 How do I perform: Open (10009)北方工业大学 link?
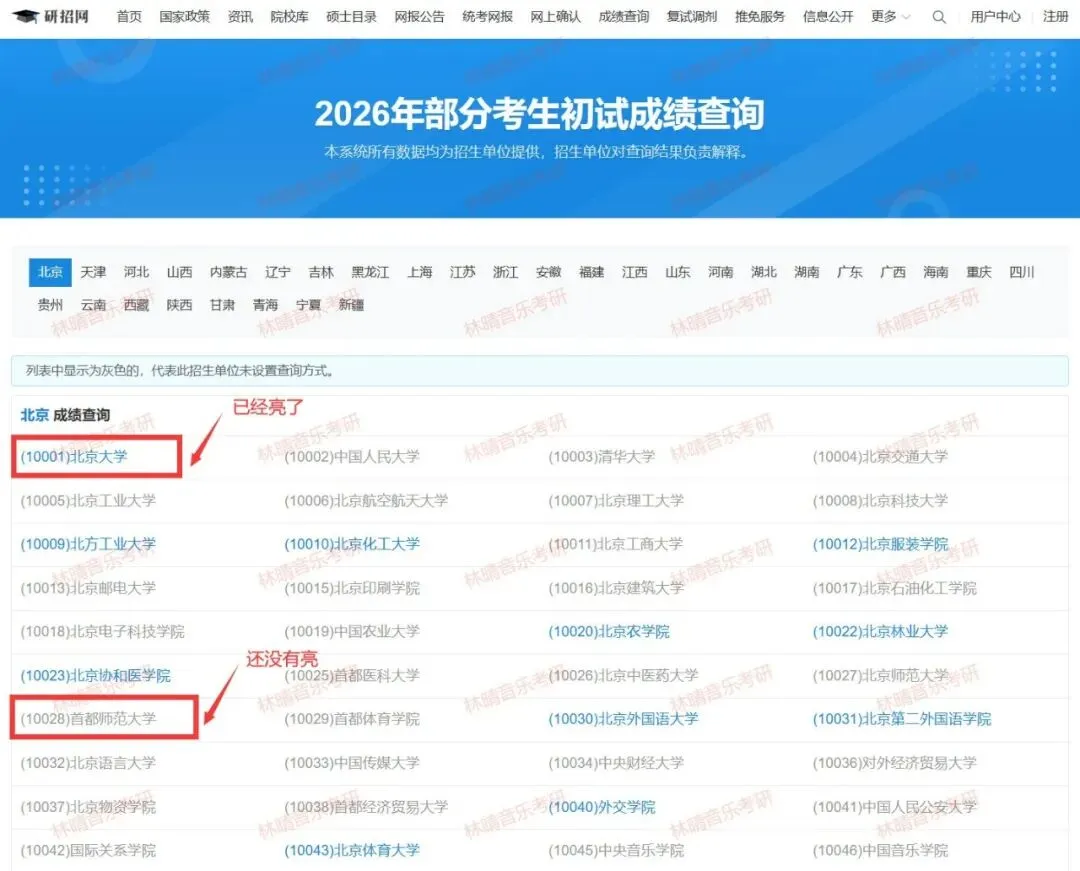(88, 544)
